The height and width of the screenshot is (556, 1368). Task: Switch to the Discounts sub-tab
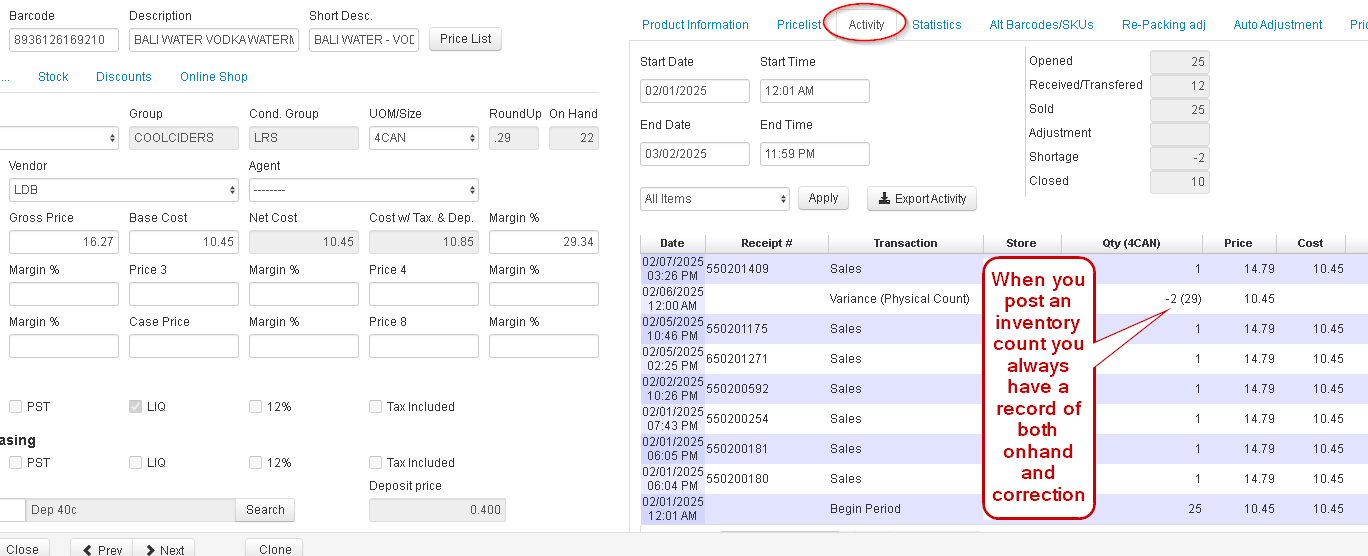pos(124,77)
